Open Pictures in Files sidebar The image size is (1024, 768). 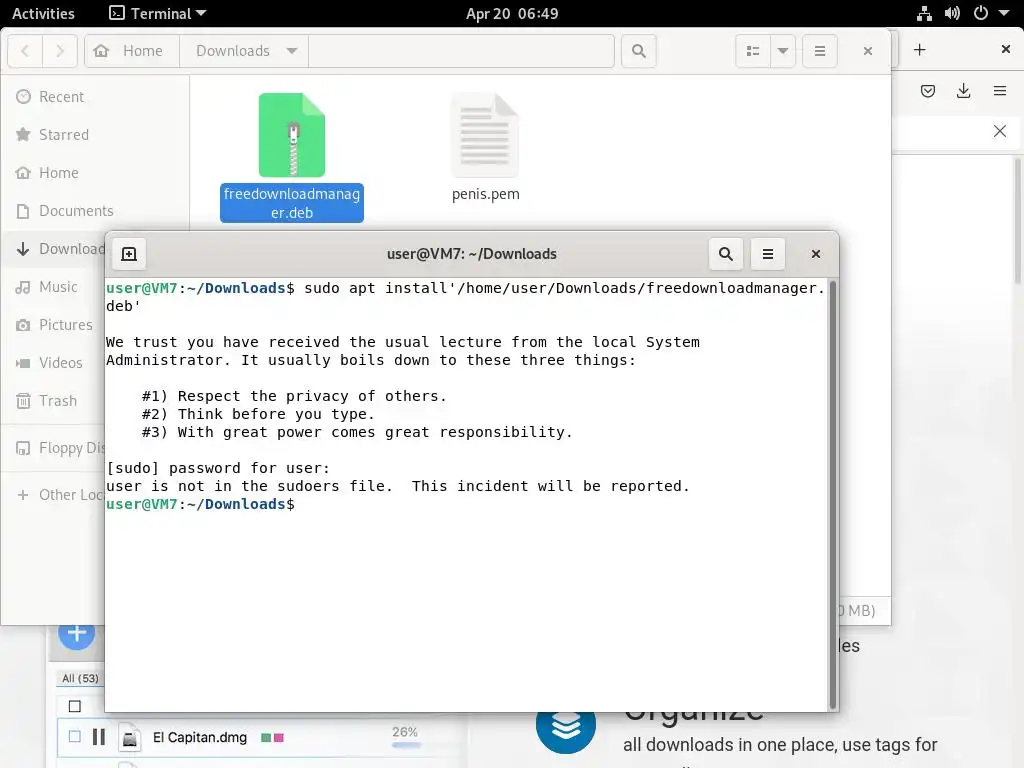(x=54, y=325)
